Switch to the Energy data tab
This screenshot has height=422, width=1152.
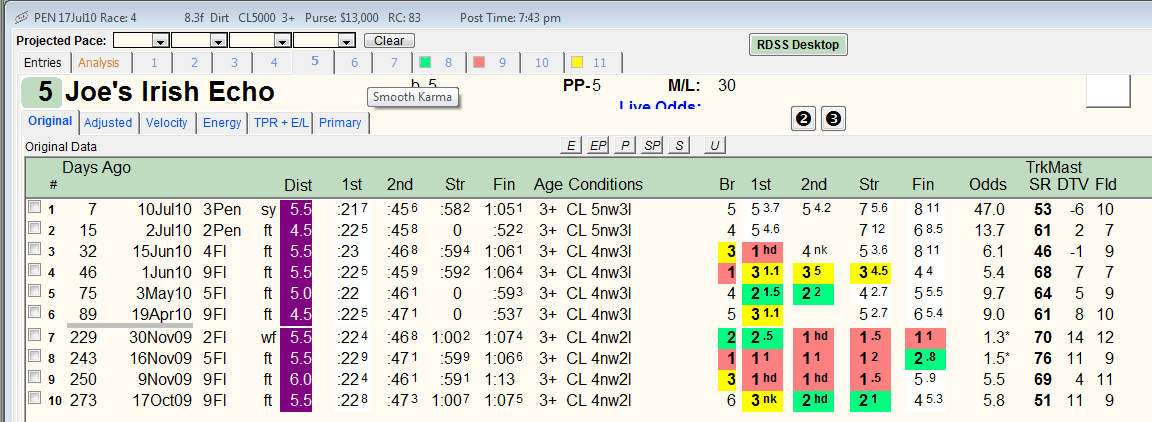[222, 123]
